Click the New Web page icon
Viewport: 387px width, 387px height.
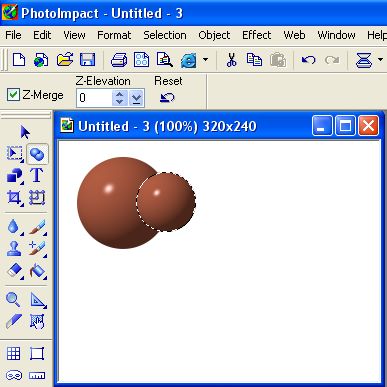[41, 60]
